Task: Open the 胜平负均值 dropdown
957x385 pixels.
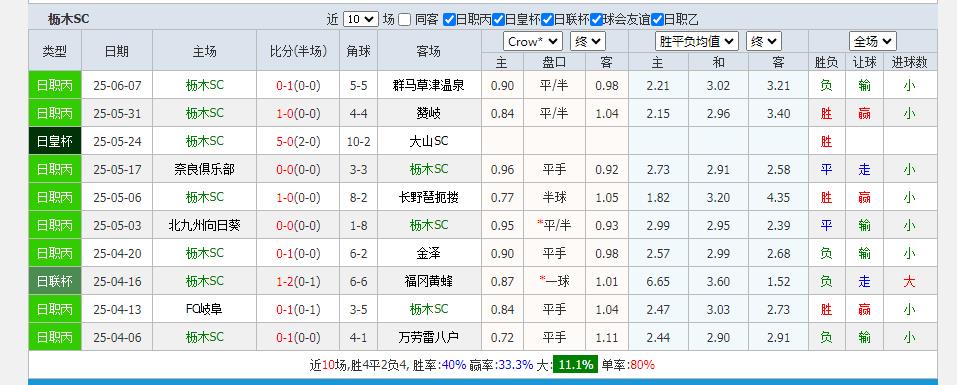Action: pos(697,41)
